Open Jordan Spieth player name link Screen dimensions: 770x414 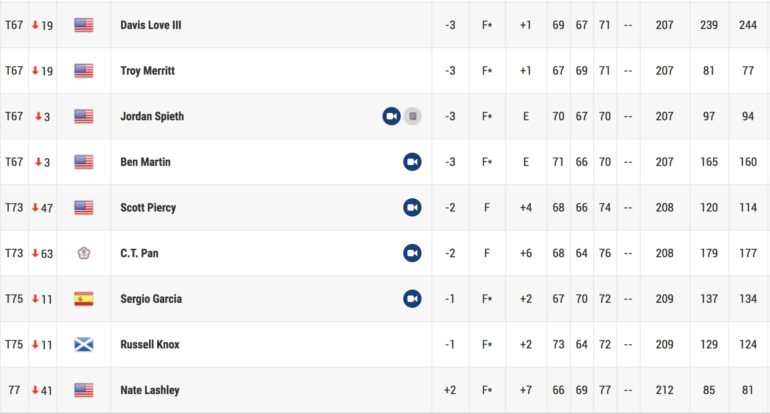(152, 116)
